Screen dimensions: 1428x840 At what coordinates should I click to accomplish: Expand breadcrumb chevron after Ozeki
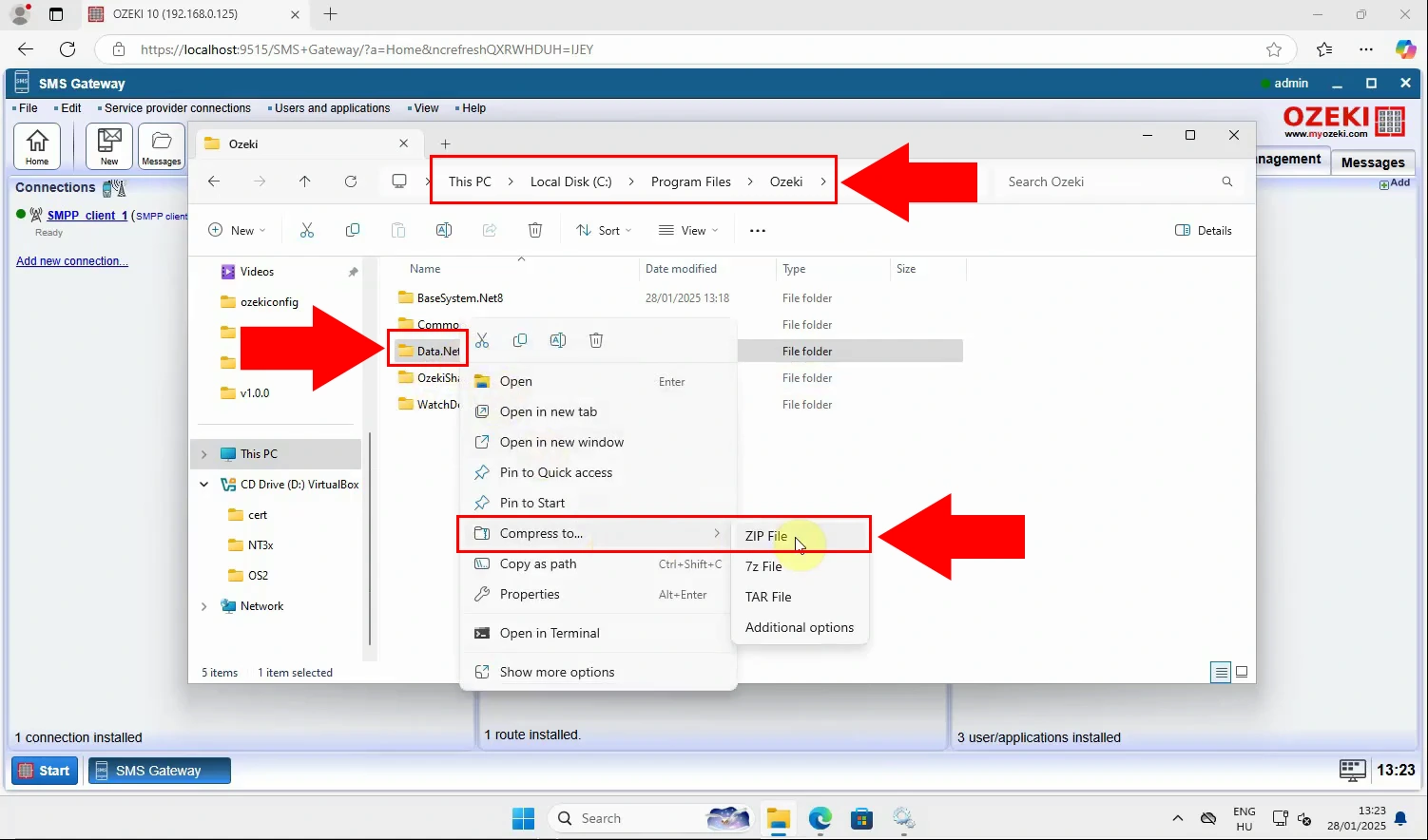(x=822, y=181)
